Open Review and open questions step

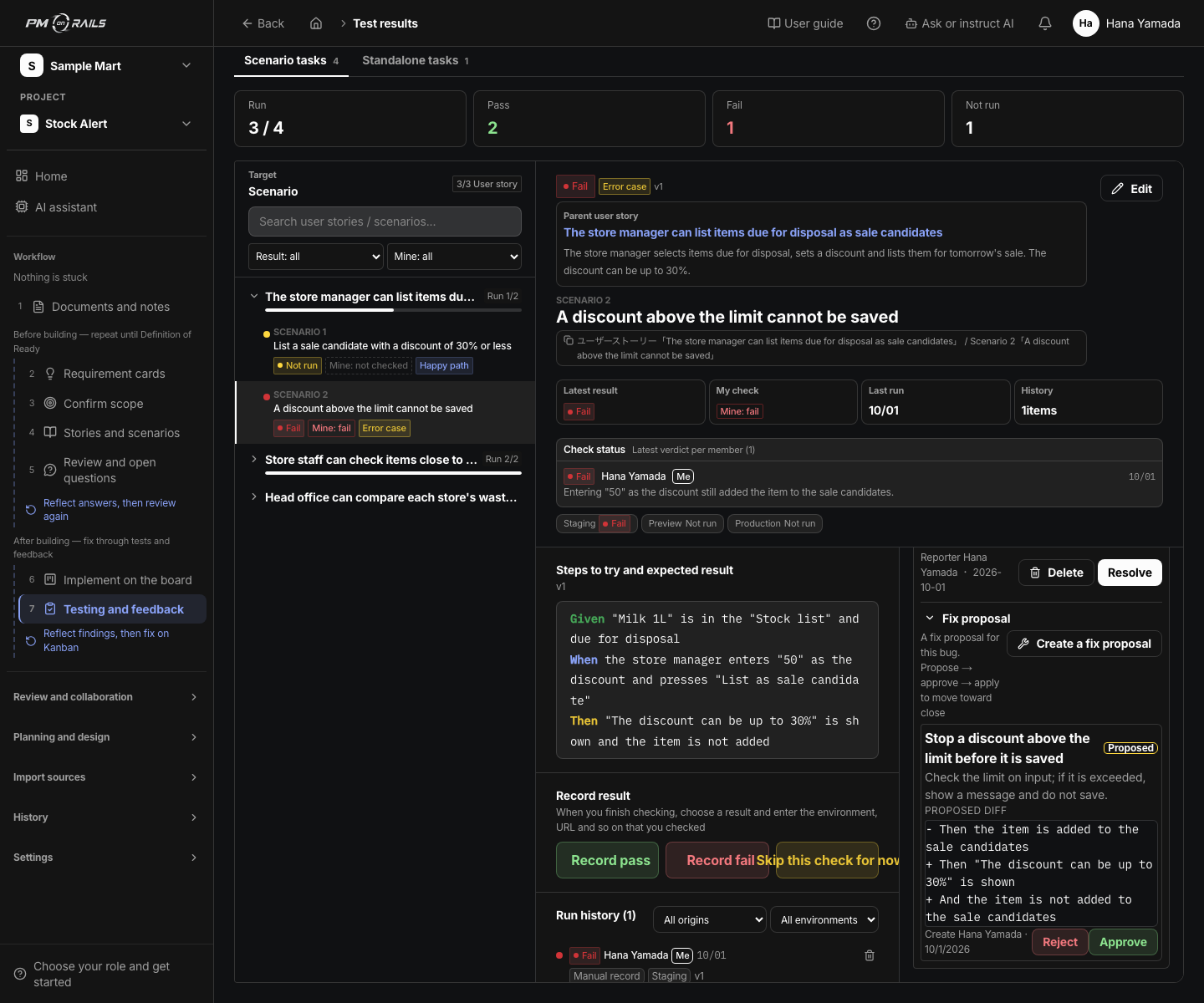tap(113, 470)
